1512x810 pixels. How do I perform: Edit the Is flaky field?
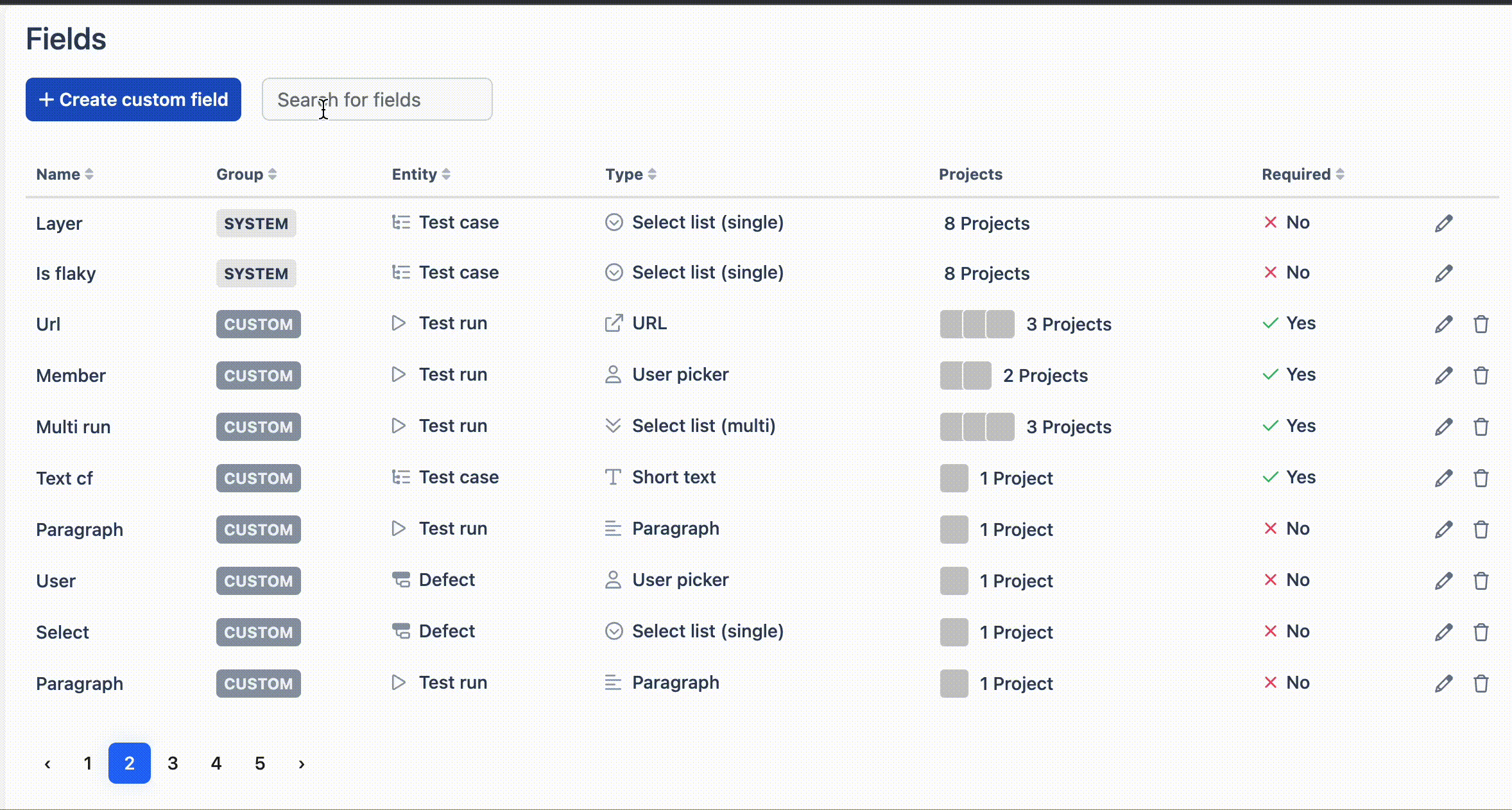pos(1443,273)
